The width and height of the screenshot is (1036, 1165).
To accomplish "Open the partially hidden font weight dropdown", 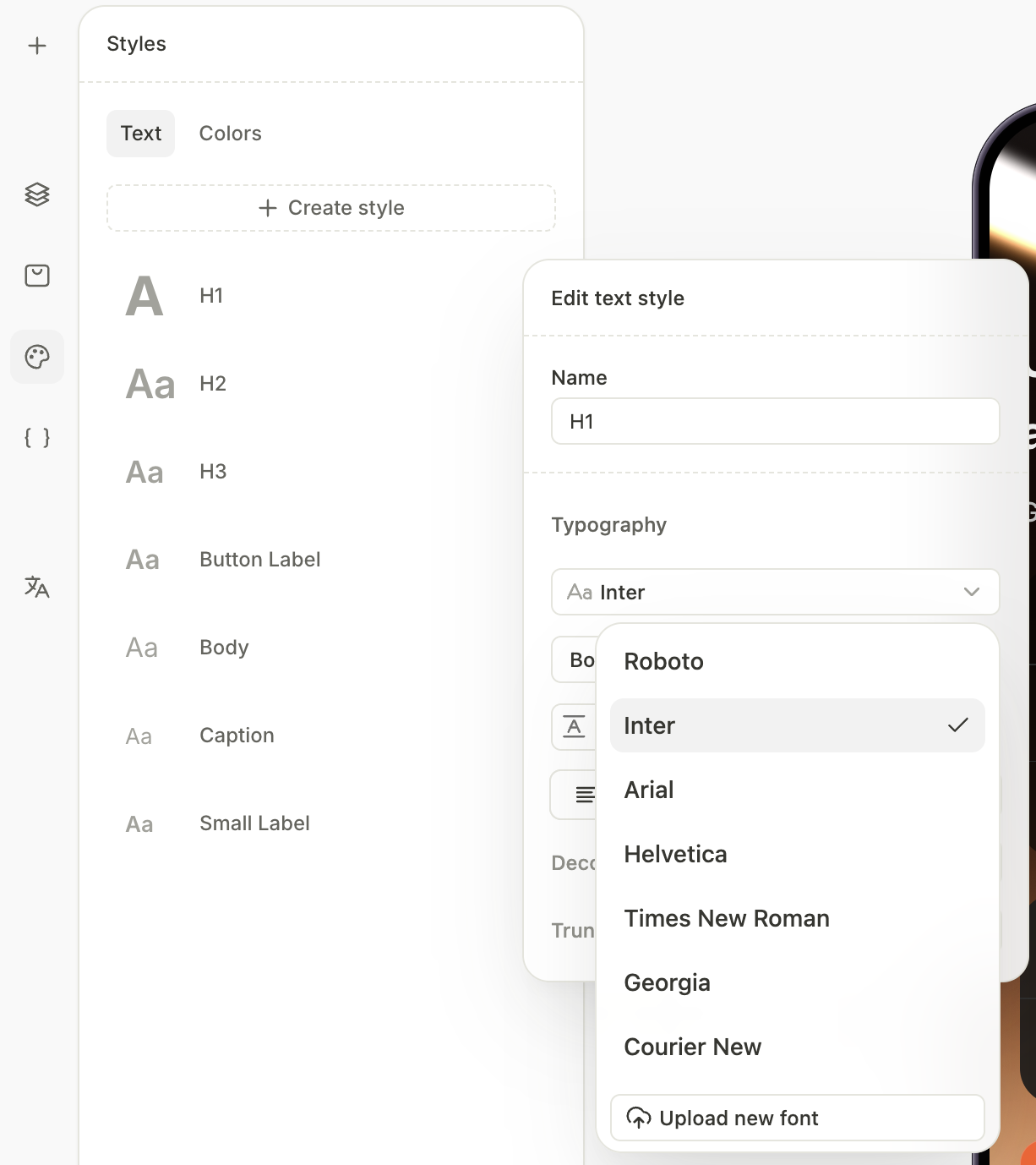I will coord(575,659).
